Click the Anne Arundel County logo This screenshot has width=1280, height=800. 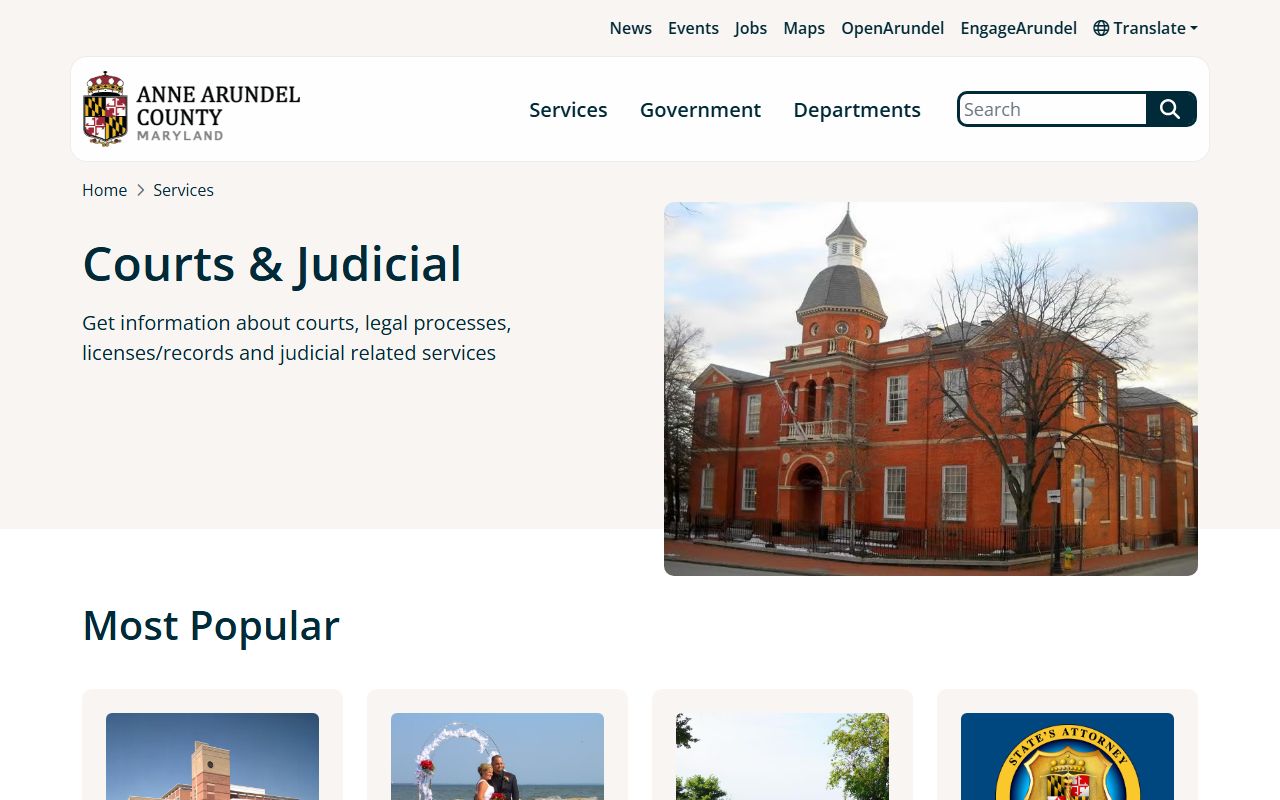(x=191, y=109)
